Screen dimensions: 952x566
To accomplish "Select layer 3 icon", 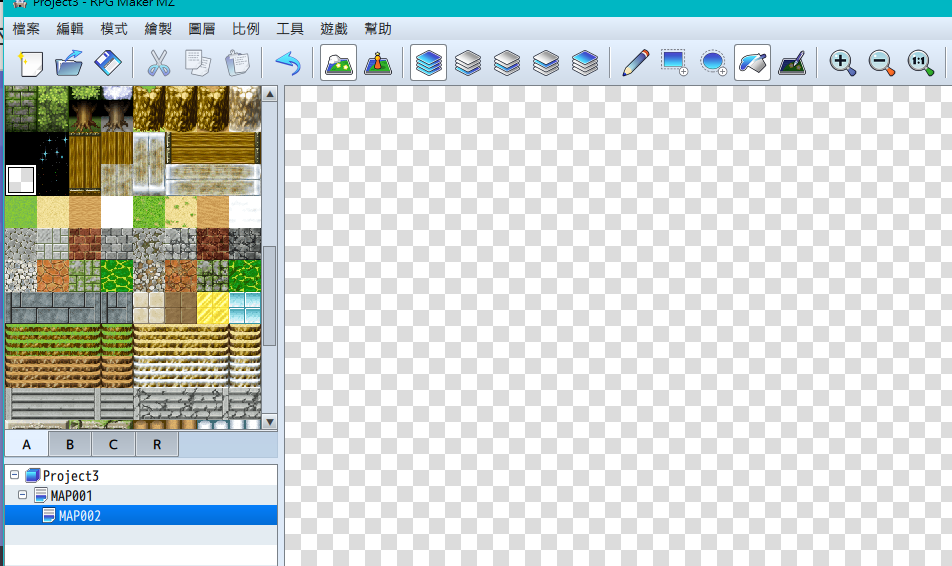I will [x=545, y=63].
